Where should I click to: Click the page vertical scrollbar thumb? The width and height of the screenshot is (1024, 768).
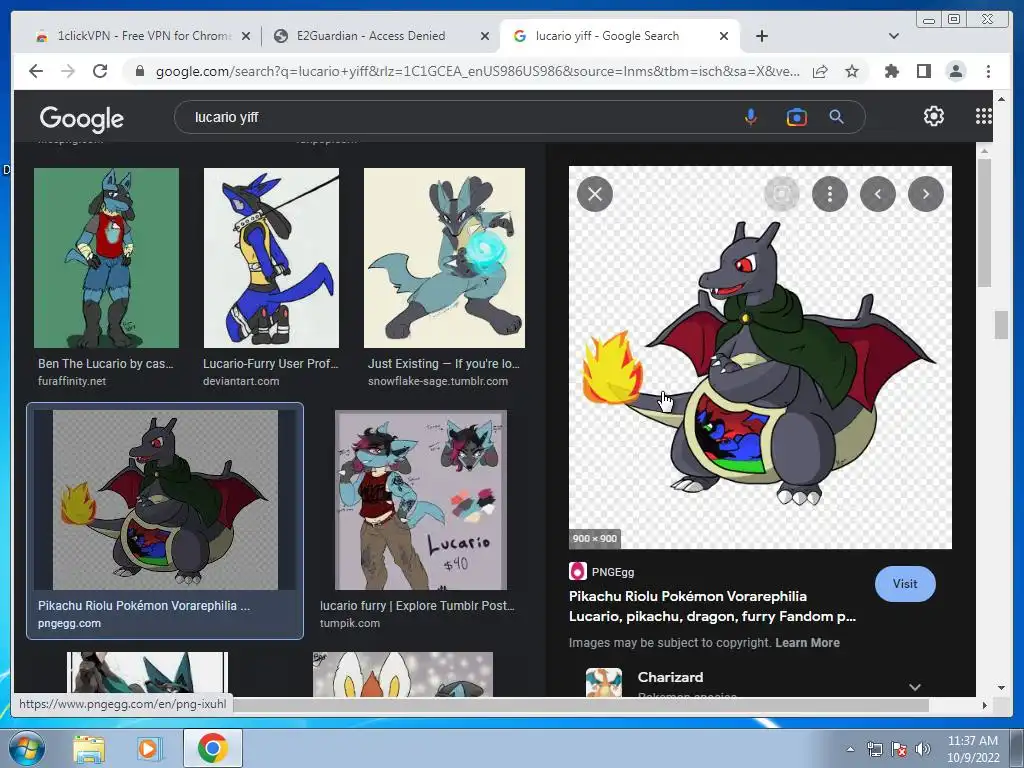1001,325
